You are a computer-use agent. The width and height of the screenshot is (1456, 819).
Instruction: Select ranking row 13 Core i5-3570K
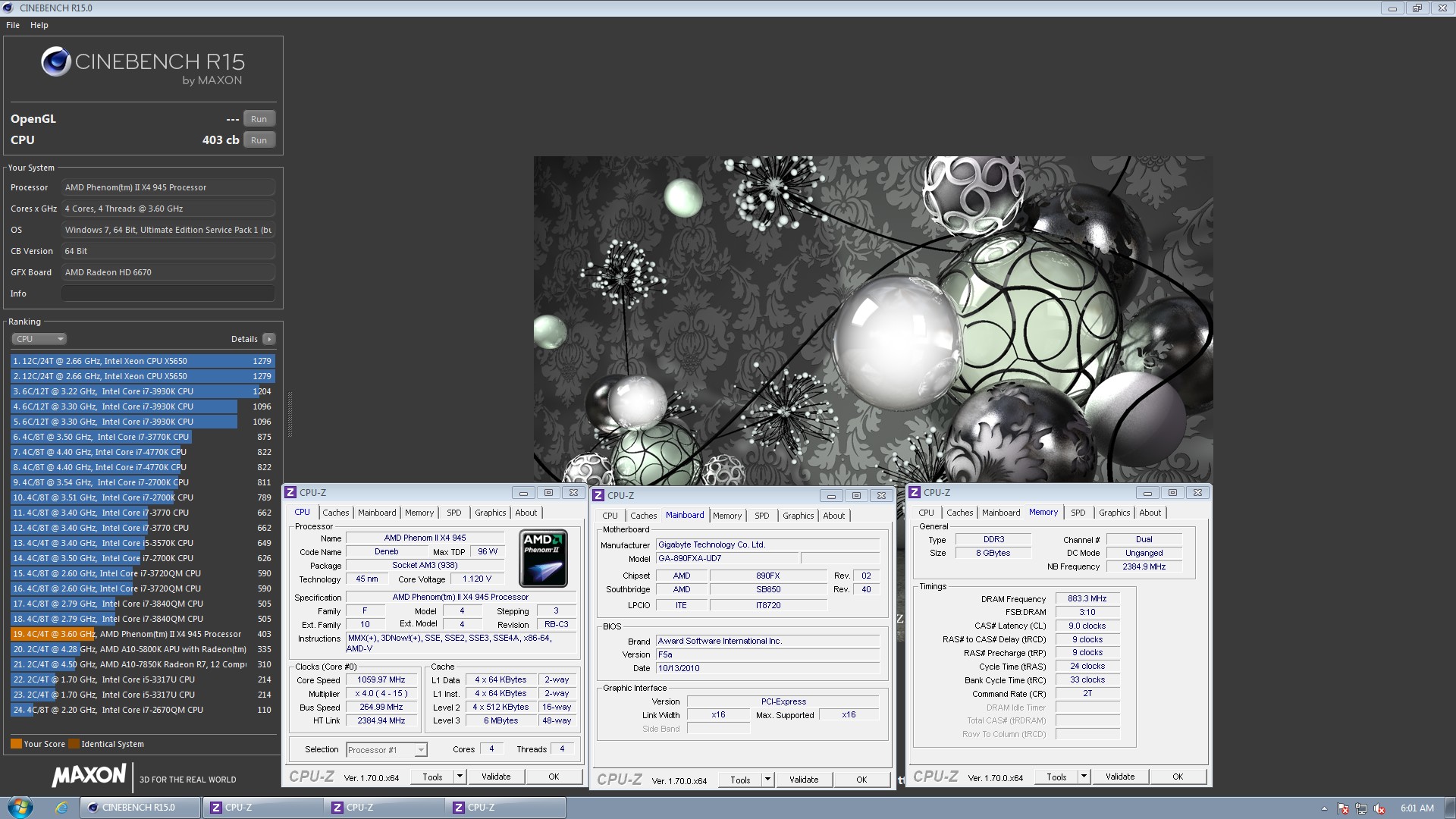click(143, 544)
